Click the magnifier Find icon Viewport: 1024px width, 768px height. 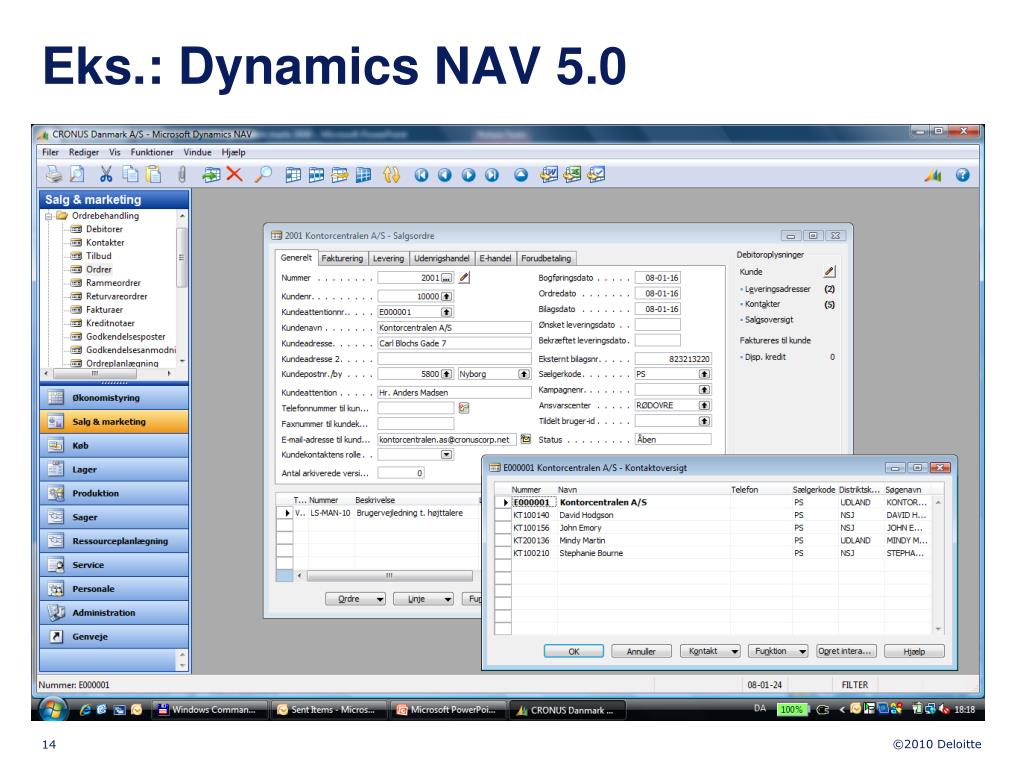pyautogui.click(x=263, y=174)
